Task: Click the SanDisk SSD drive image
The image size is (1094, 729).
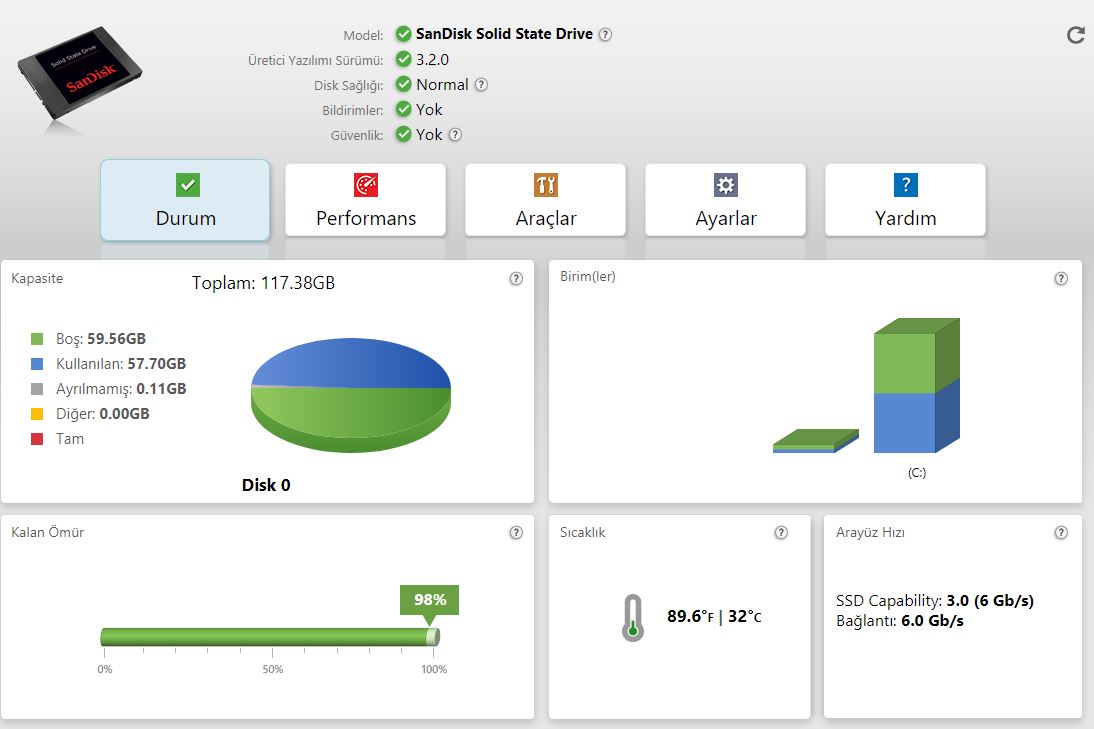Action: tap(80, 75)
